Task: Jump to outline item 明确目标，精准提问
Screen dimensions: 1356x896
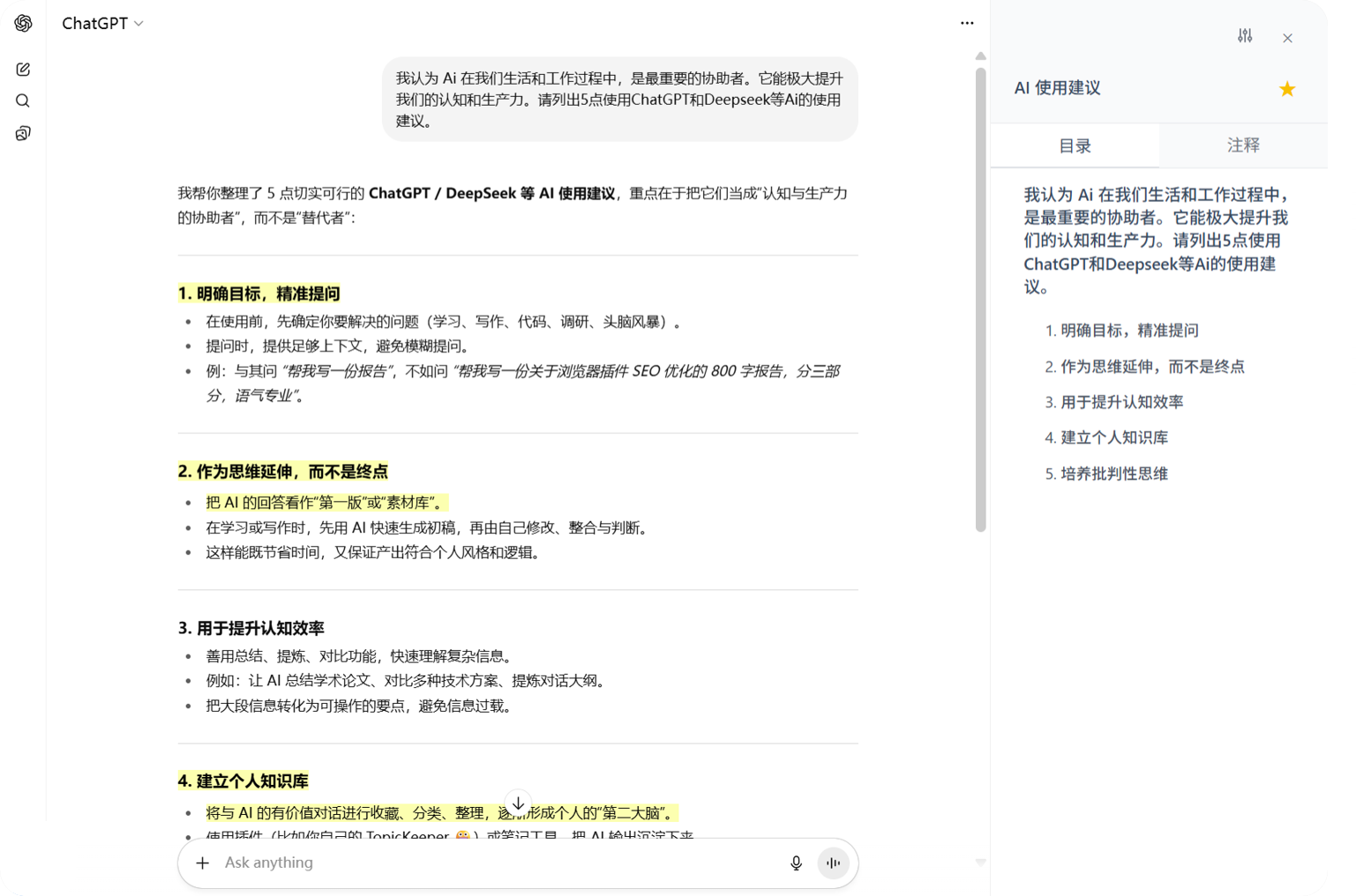Action: (x=1121, y=331)
